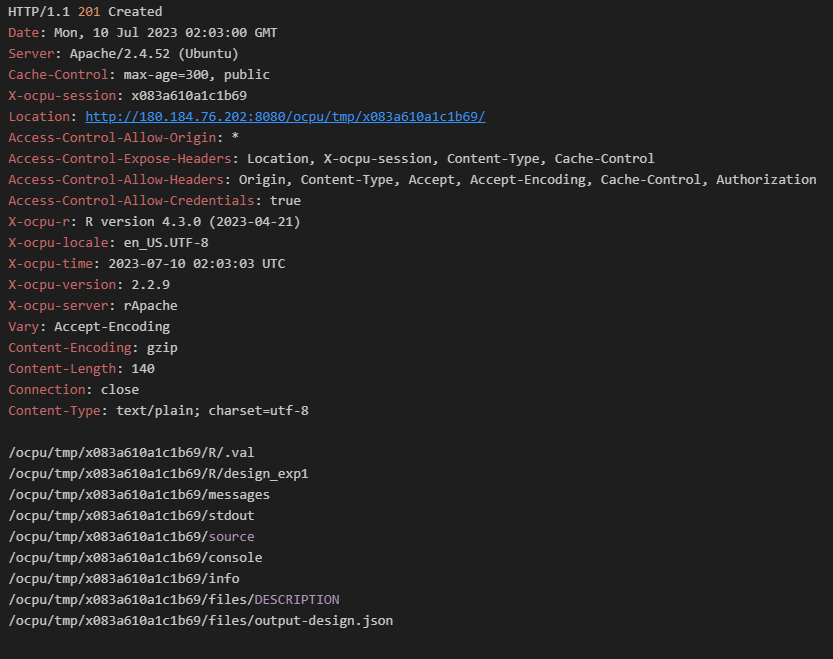Image resolution: width=833 pixels, height=659 pixels.
Task: Click the X-ocpu-locale en_US.UTF-8 value
Action: [x=166, y=243]
